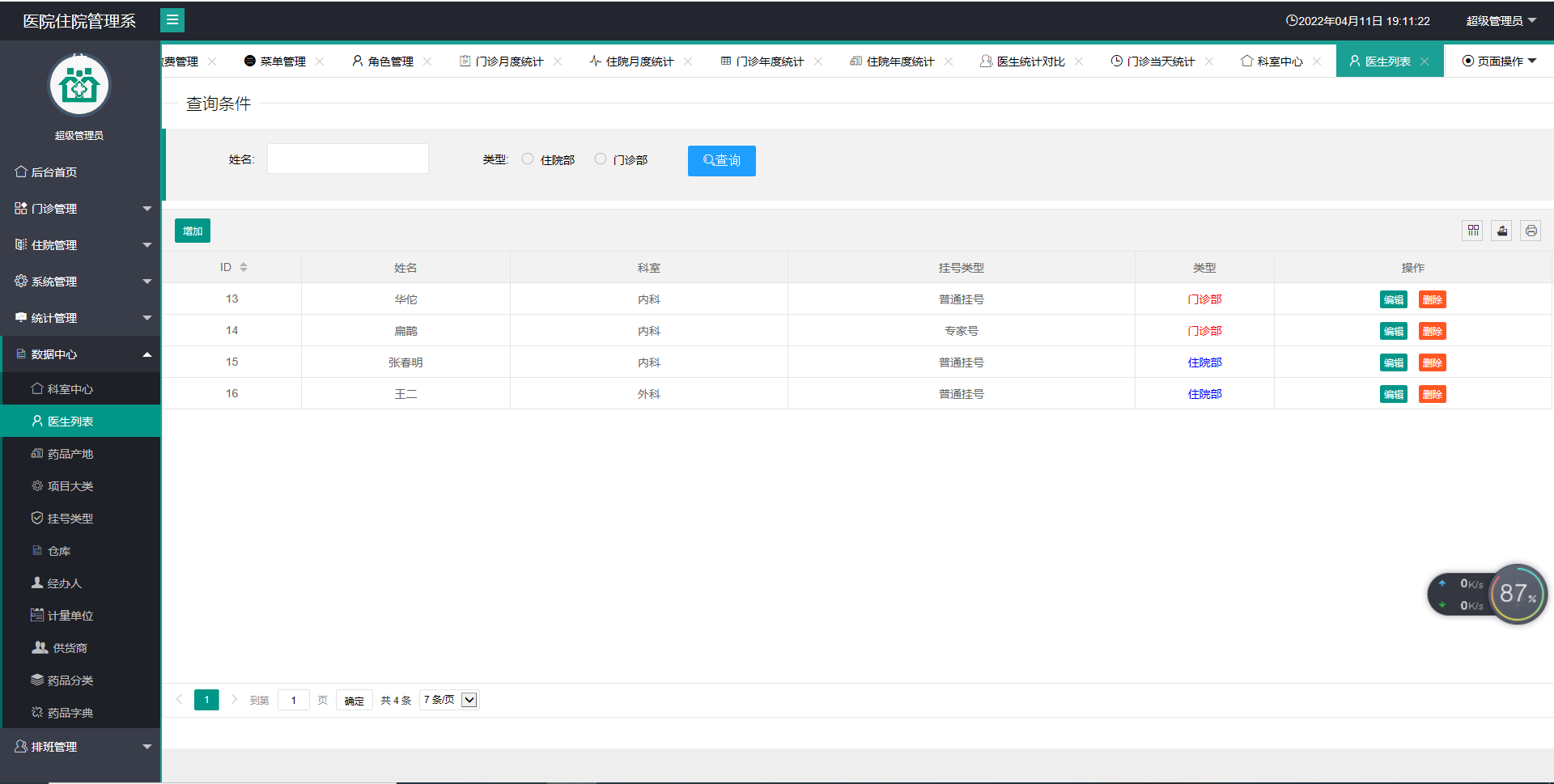This screenshot has width=1554, height=784.
Task: Close the 角色管理 tab
Action: (x=427, y=61)
